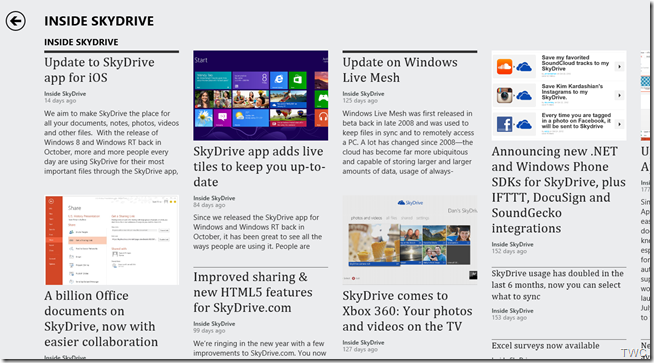The height and width of the screenshot is (363, 654).
Task: Open article SkyDrive comes to Xbox 360
Action: (x=407, y=311)
